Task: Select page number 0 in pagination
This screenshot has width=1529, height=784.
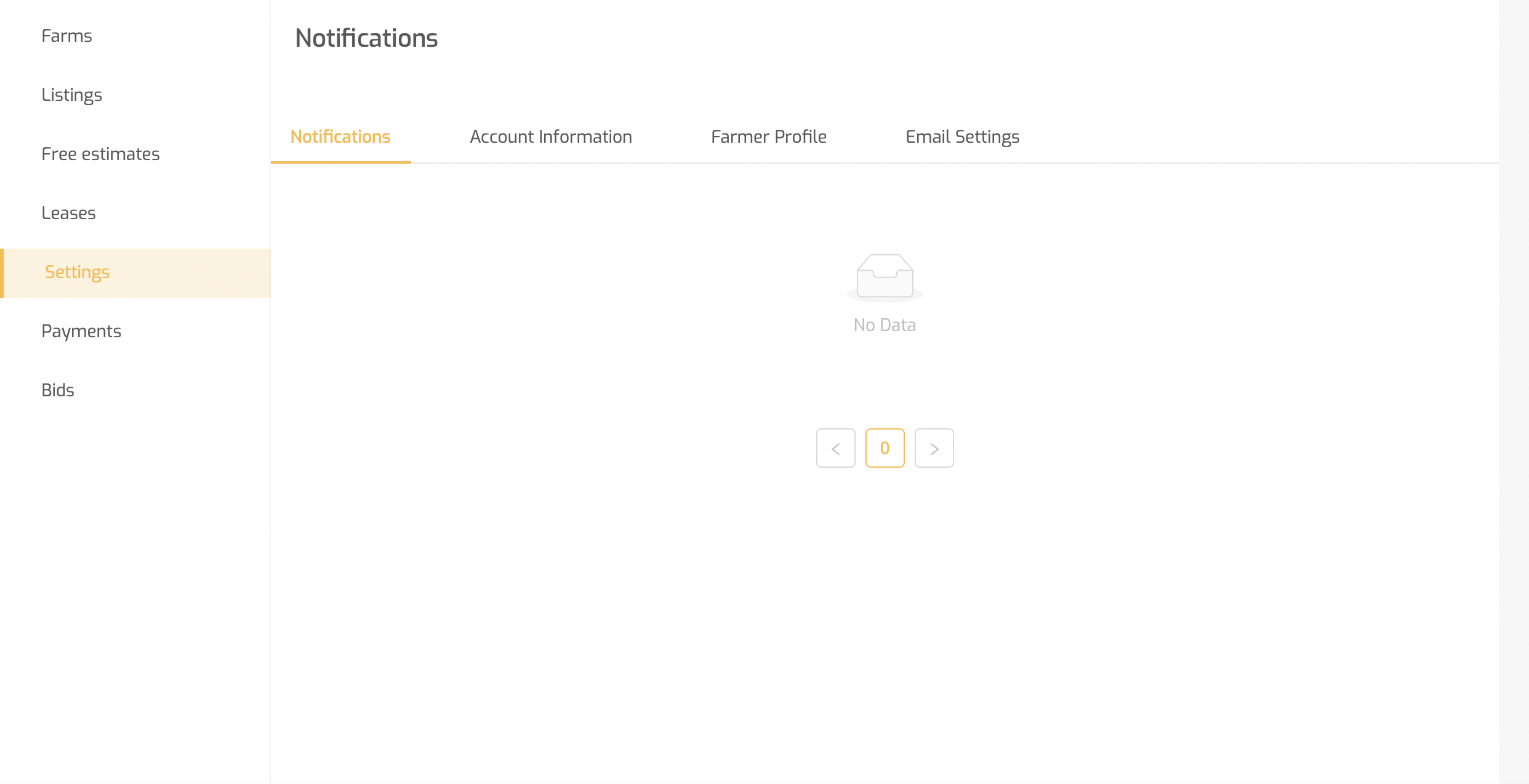Action: coord(885,449)
